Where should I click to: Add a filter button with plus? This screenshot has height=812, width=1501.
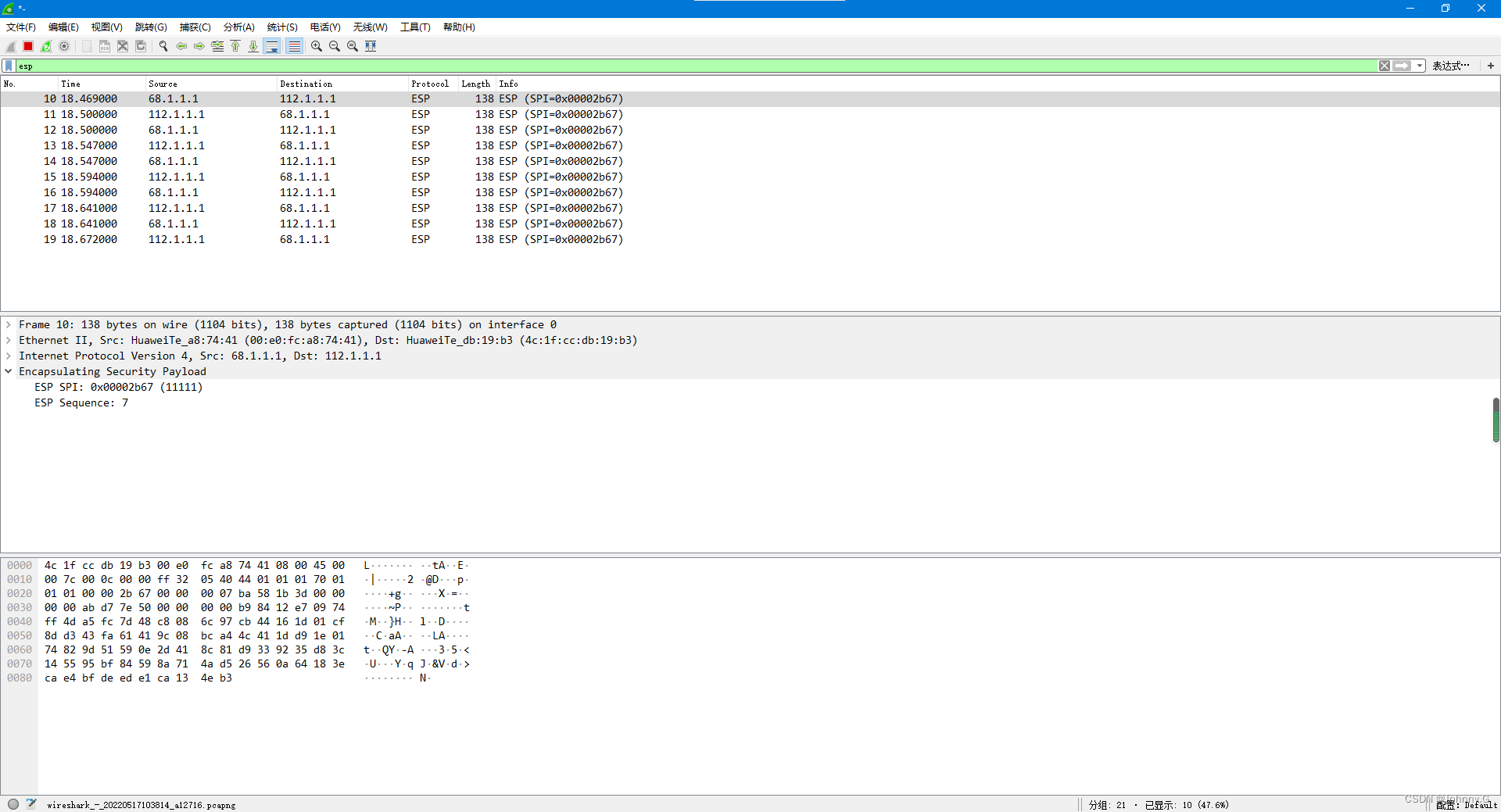(1491, 66)
